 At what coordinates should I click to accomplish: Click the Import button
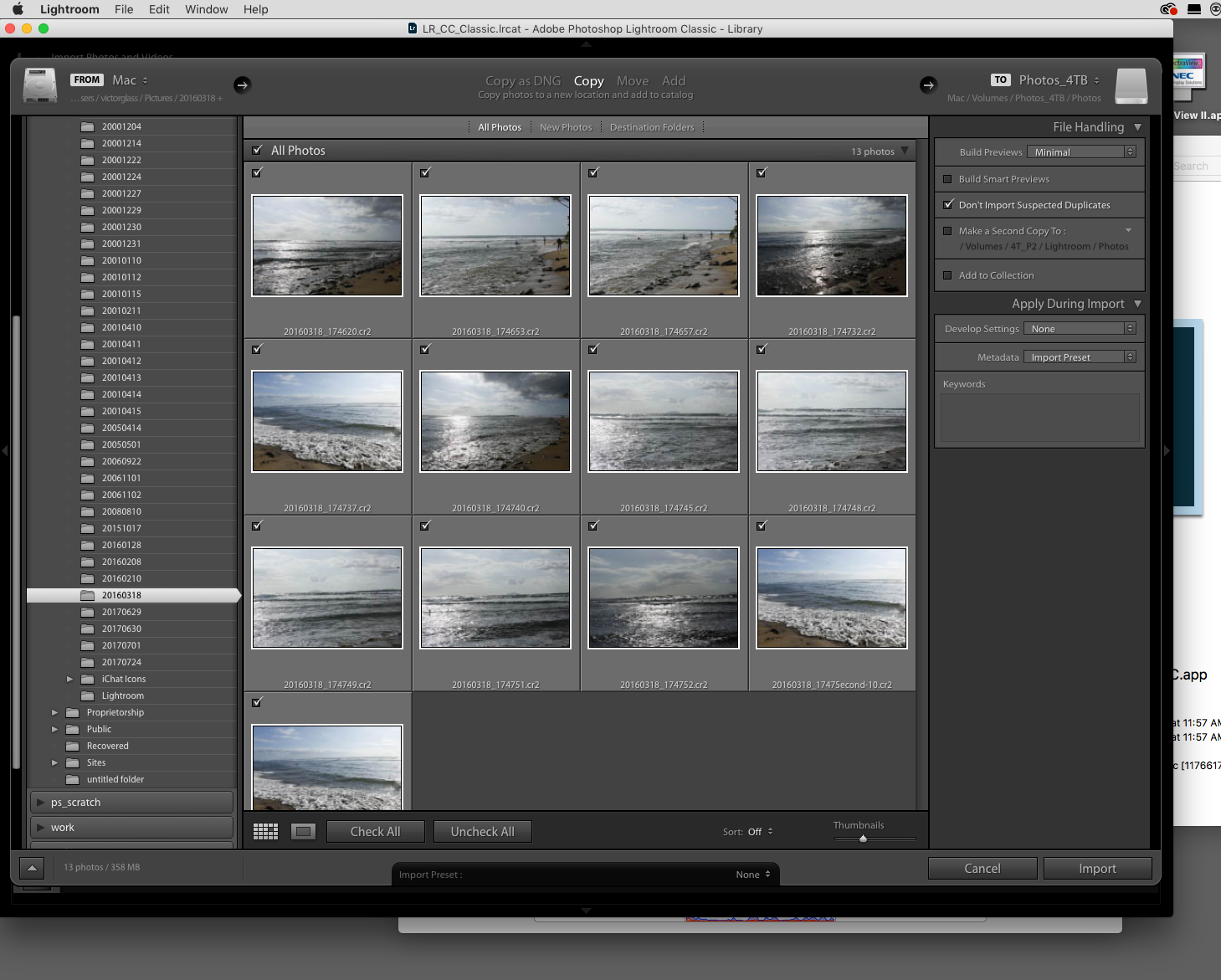(x=1097, y=869)
